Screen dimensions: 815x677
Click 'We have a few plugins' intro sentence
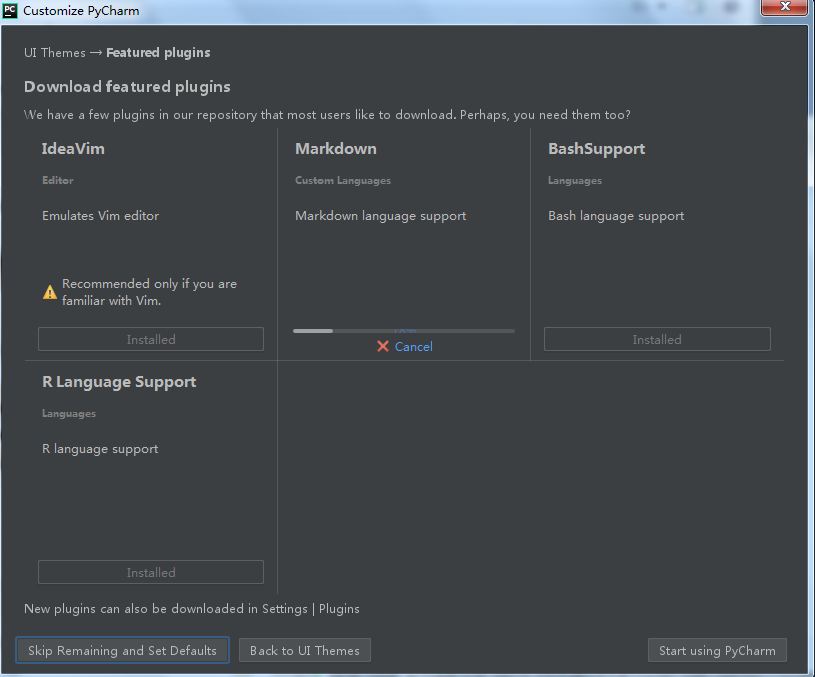tap(327, 114)
